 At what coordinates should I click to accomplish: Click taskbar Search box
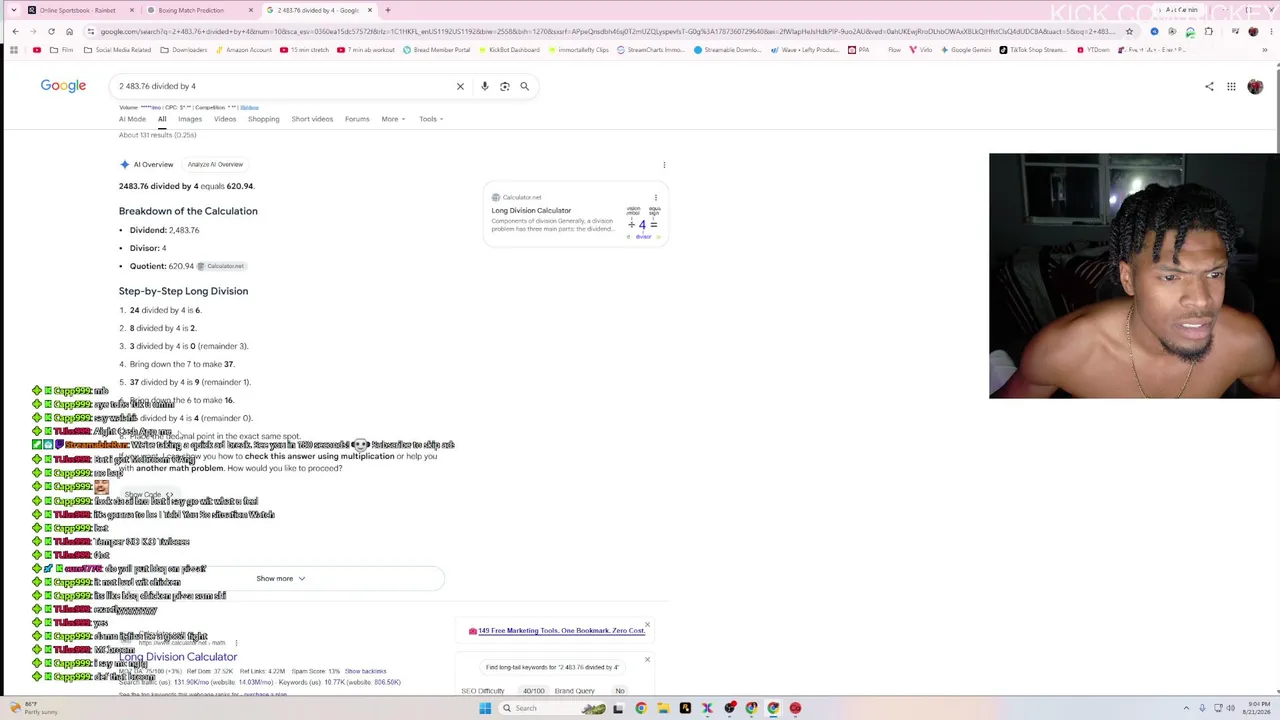(553, 708)
